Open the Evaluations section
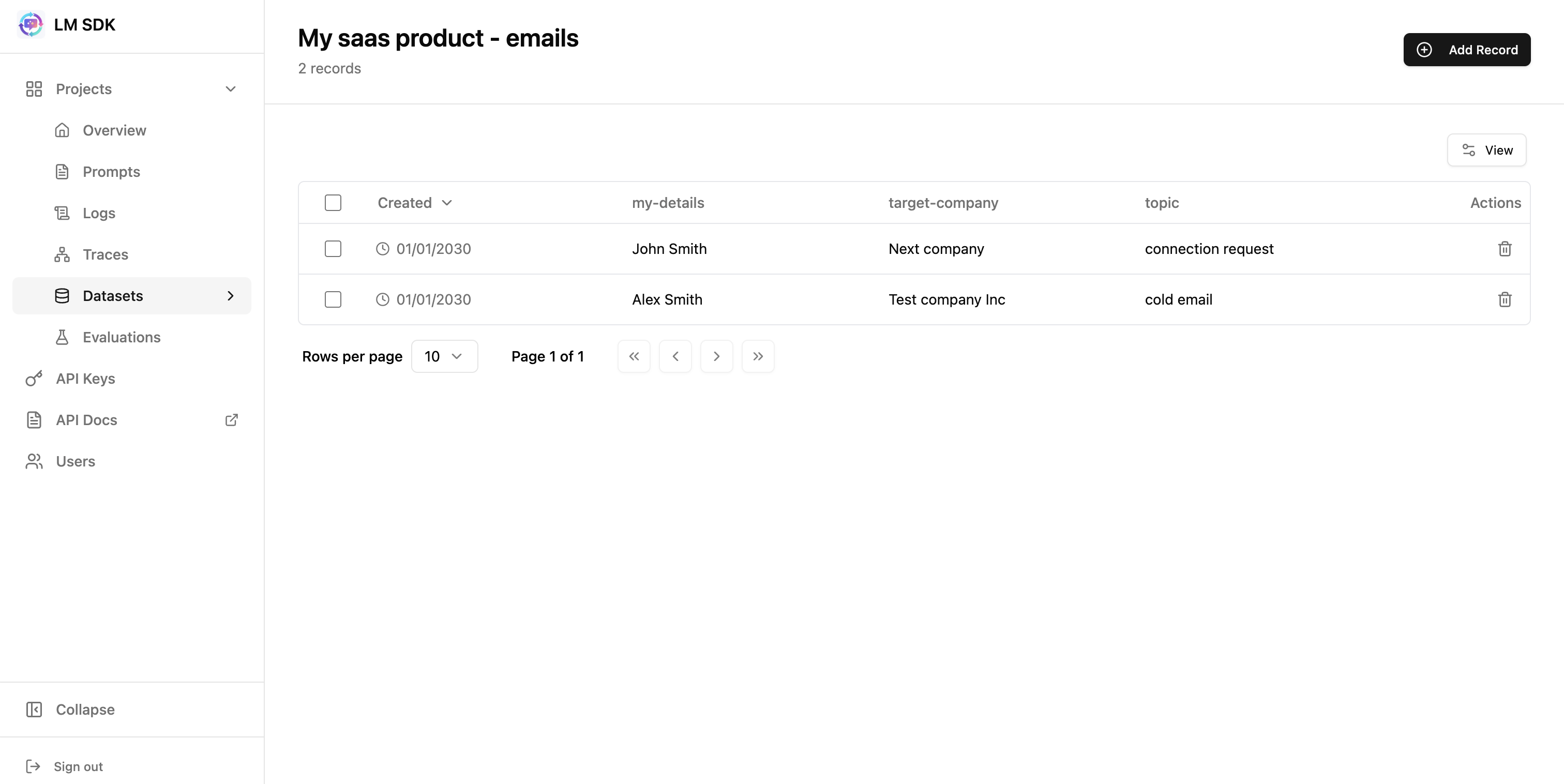The height and width of the screenshot is (784, 1564). [x=122, y=337]
